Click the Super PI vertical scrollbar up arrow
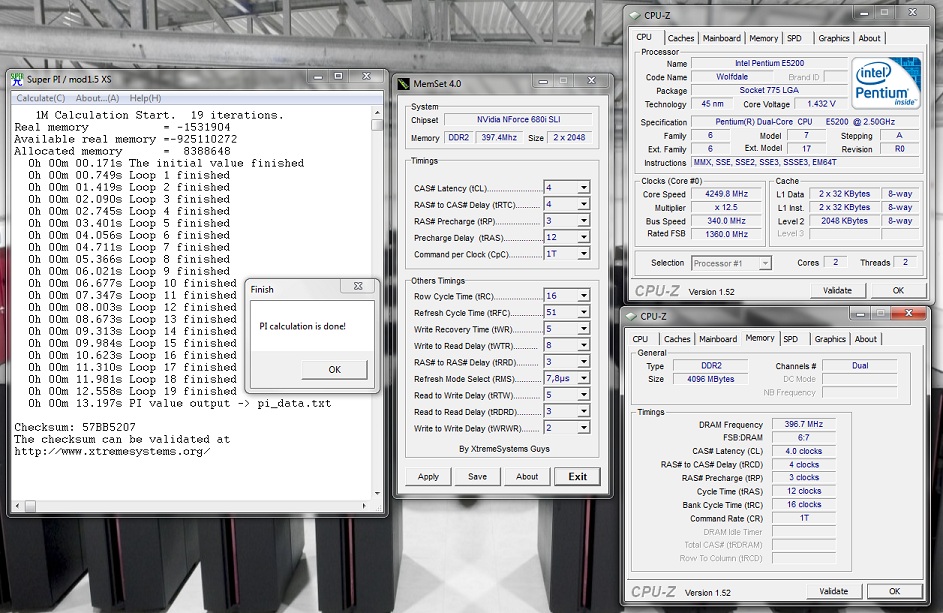943x613 pixels. tap(377, 112)
